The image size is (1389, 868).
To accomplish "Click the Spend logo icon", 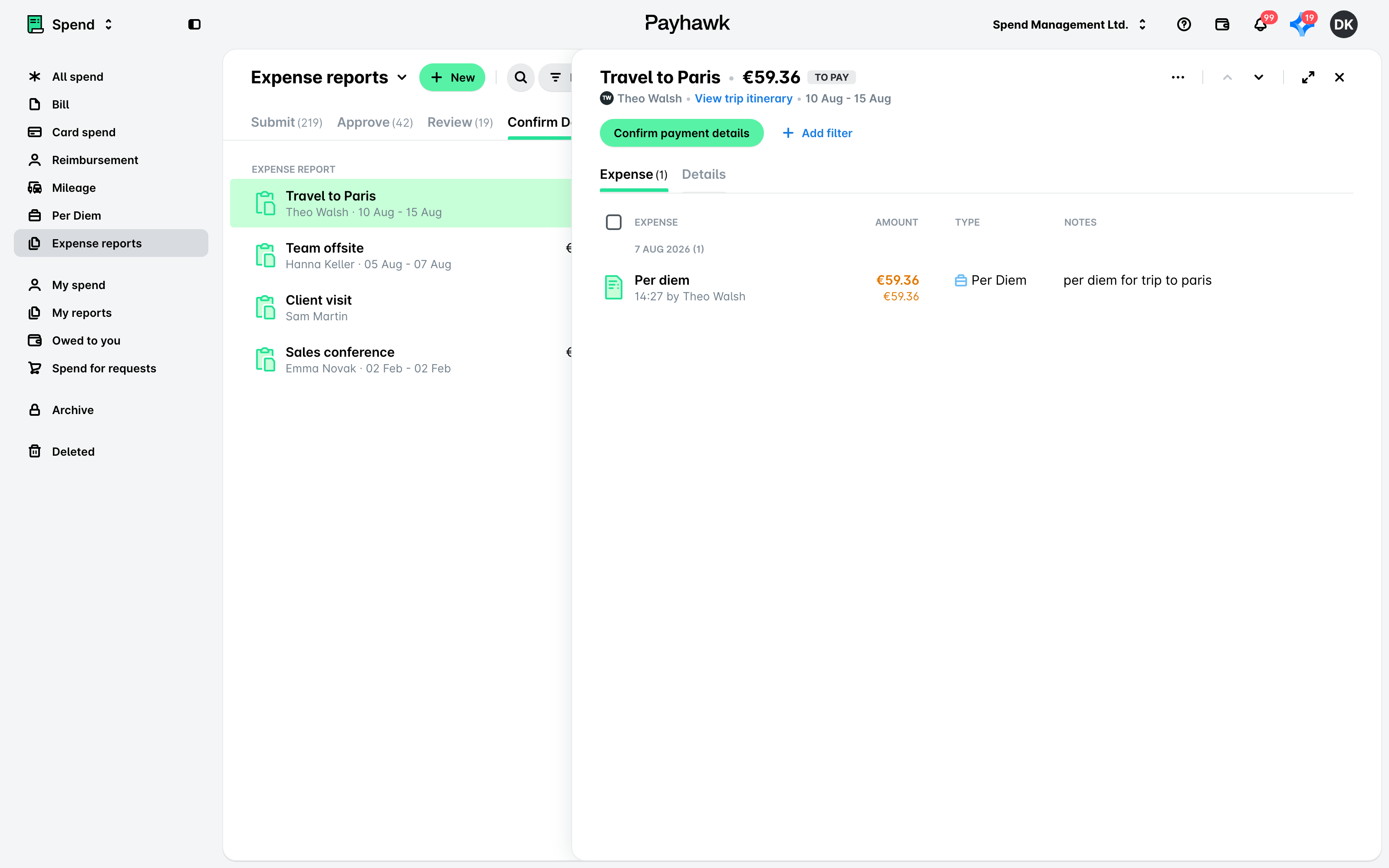I will pos(35,24).
